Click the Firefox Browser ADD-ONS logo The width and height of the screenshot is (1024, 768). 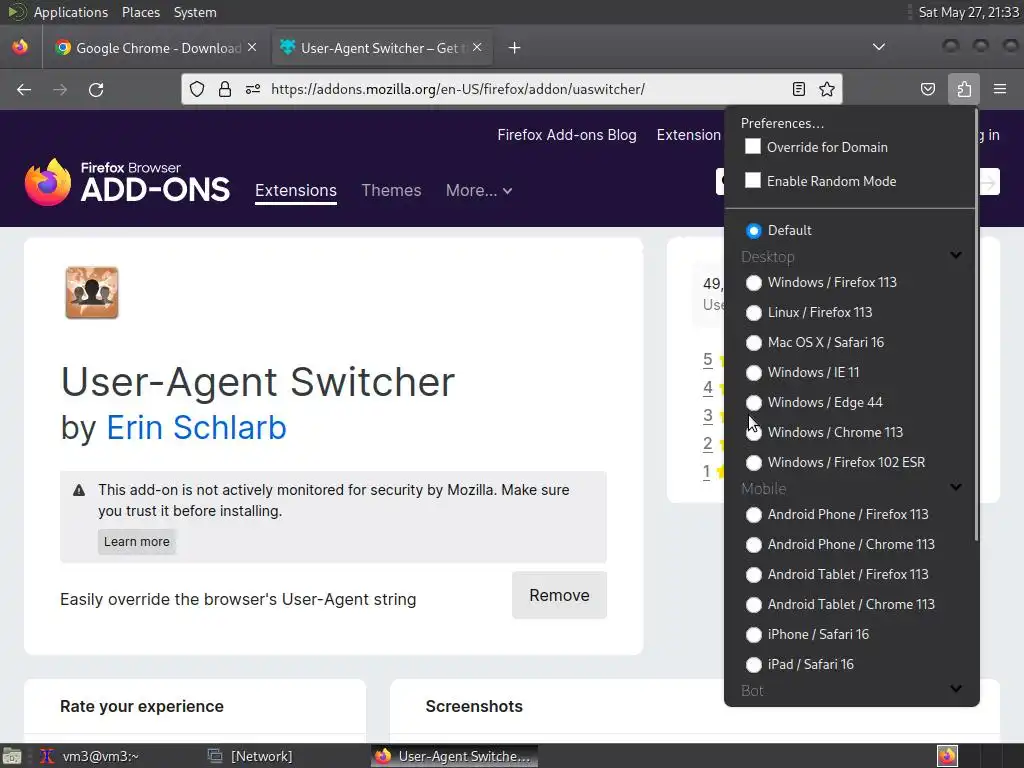point(127,182)
